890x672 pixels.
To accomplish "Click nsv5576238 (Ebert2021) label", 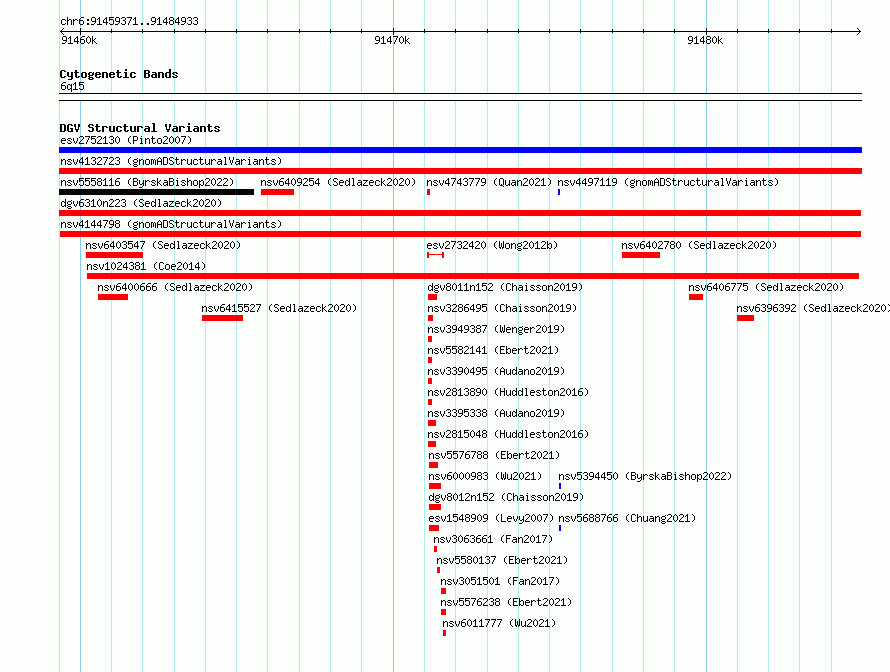I will (x=506, y=602).
